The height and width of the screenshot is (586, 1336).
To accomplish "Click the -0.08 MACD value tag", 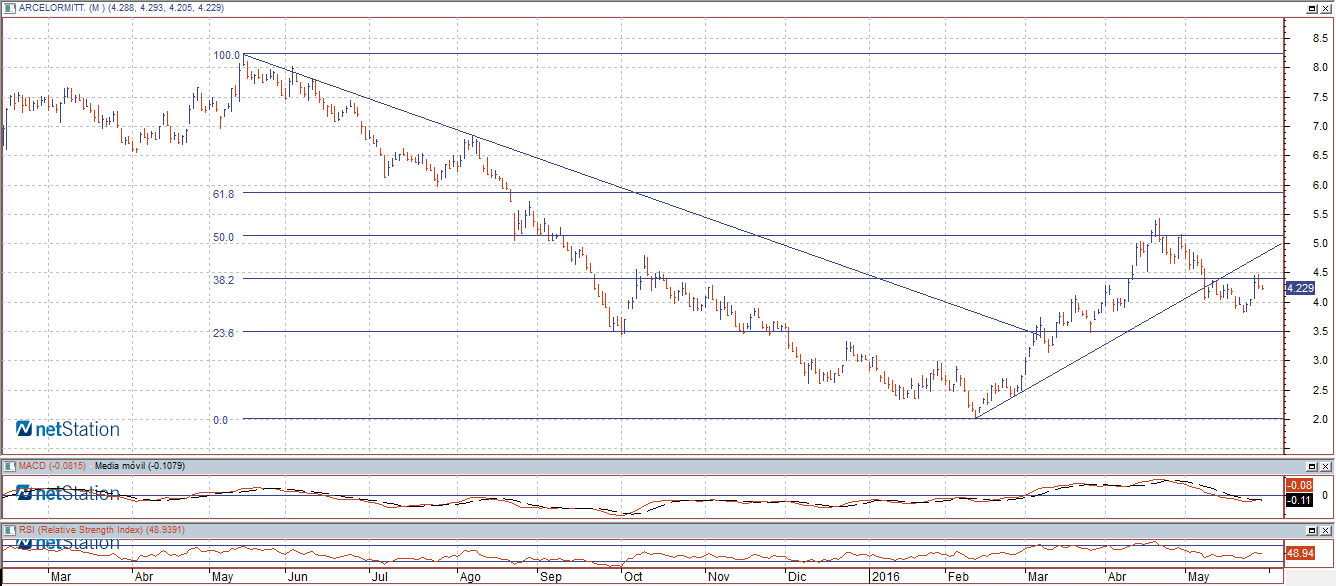I will (x=1297, y=485).
